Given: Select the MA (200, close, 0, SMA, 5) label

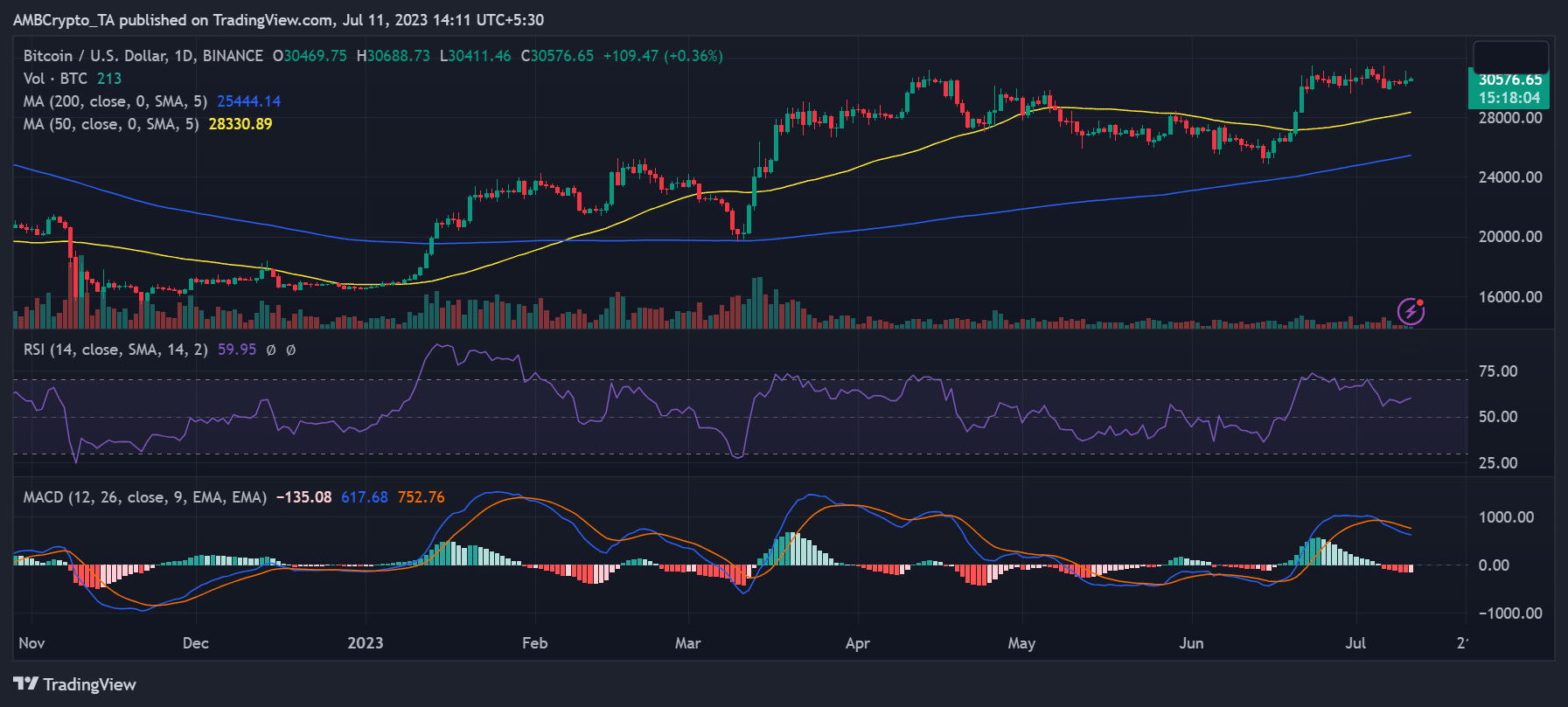Looking at the screenshot, I should pos(115,101).
